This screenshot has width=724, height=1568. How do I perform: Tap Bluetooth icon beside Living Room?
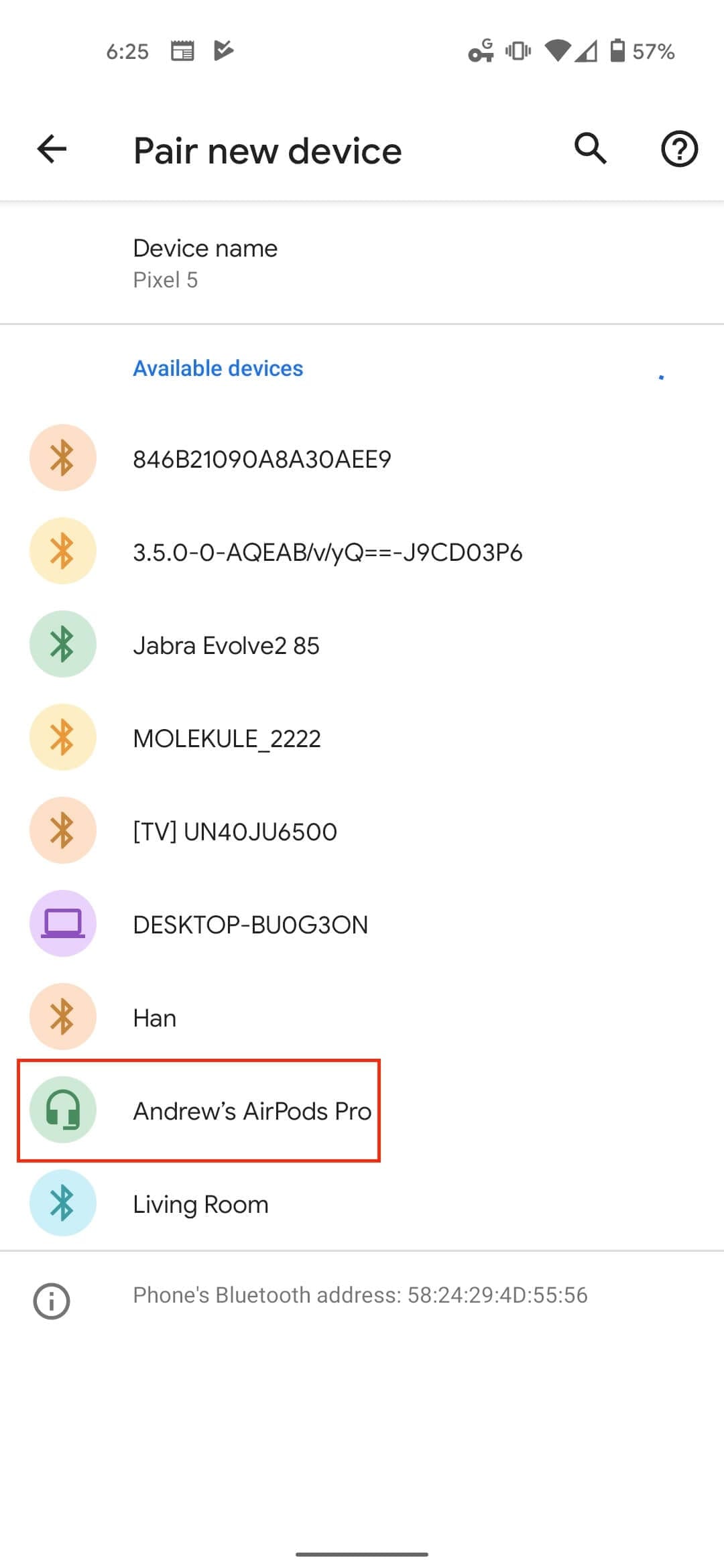click(63, 1203)
